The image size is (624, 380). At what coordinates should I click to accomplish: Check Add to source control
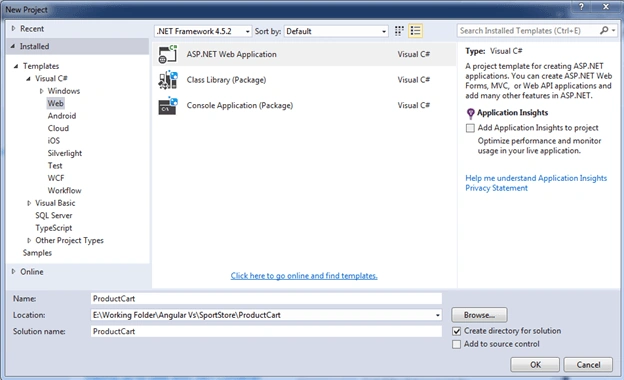point(456,344)
